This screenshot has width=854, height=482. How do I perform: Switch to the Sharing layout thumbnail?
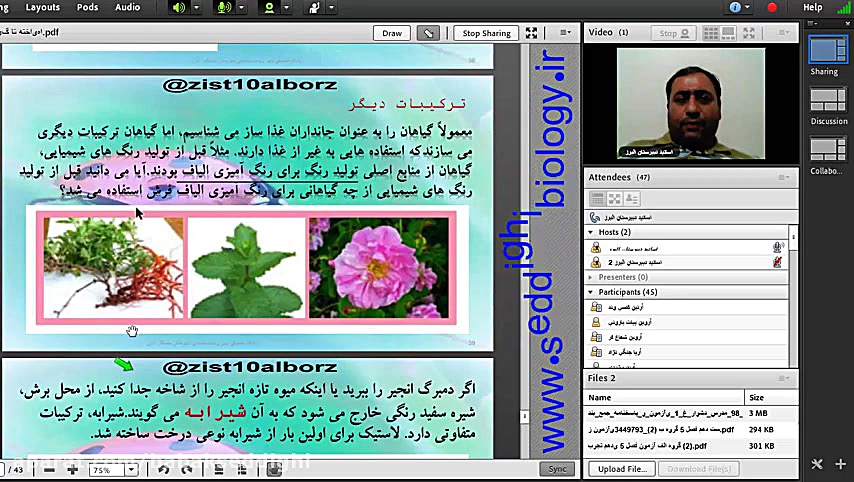pyautogui.click(x=827, y=51)
